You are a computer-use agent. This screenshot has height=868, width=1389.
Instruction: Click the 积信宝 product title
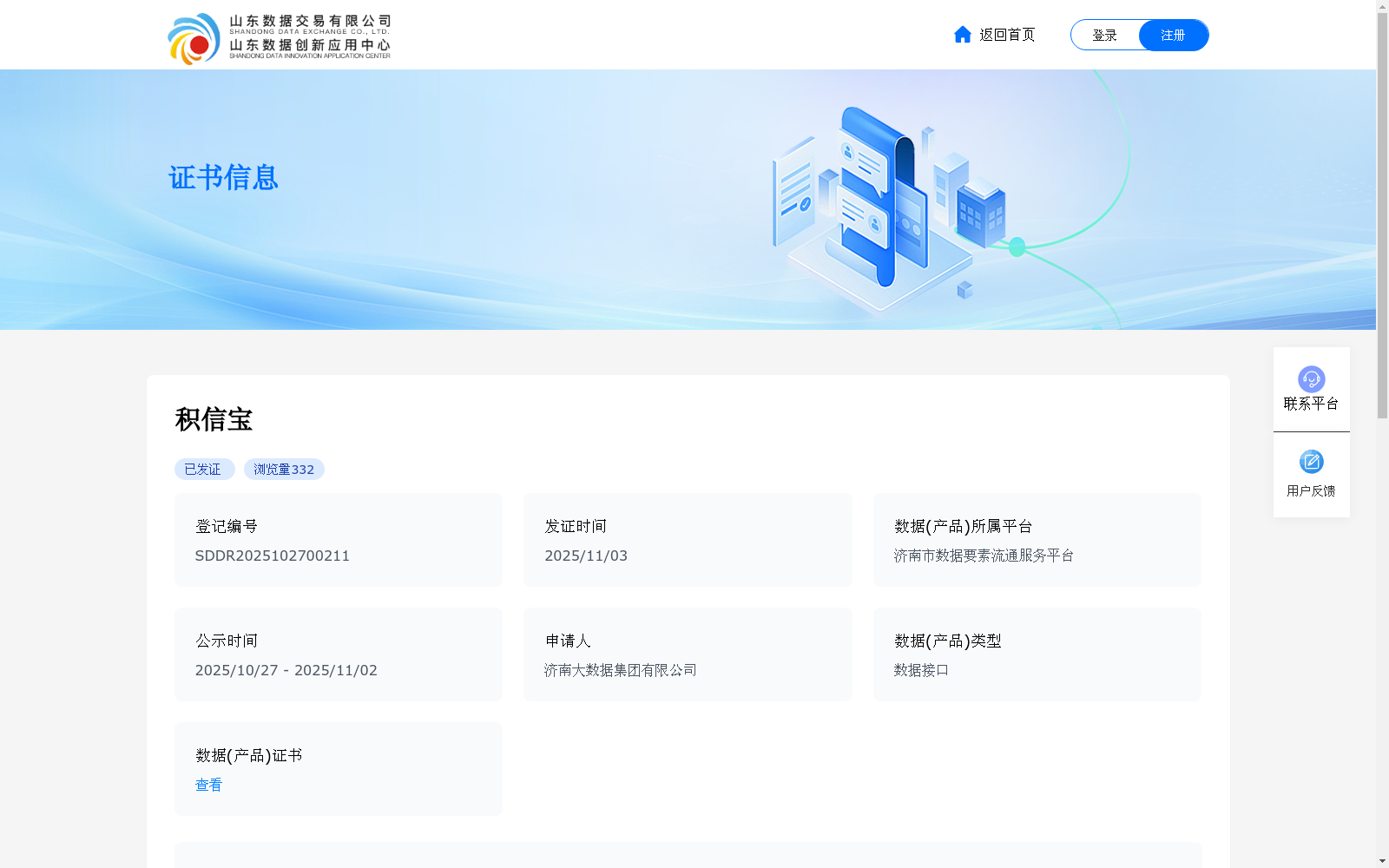click(x=214, y=419)
